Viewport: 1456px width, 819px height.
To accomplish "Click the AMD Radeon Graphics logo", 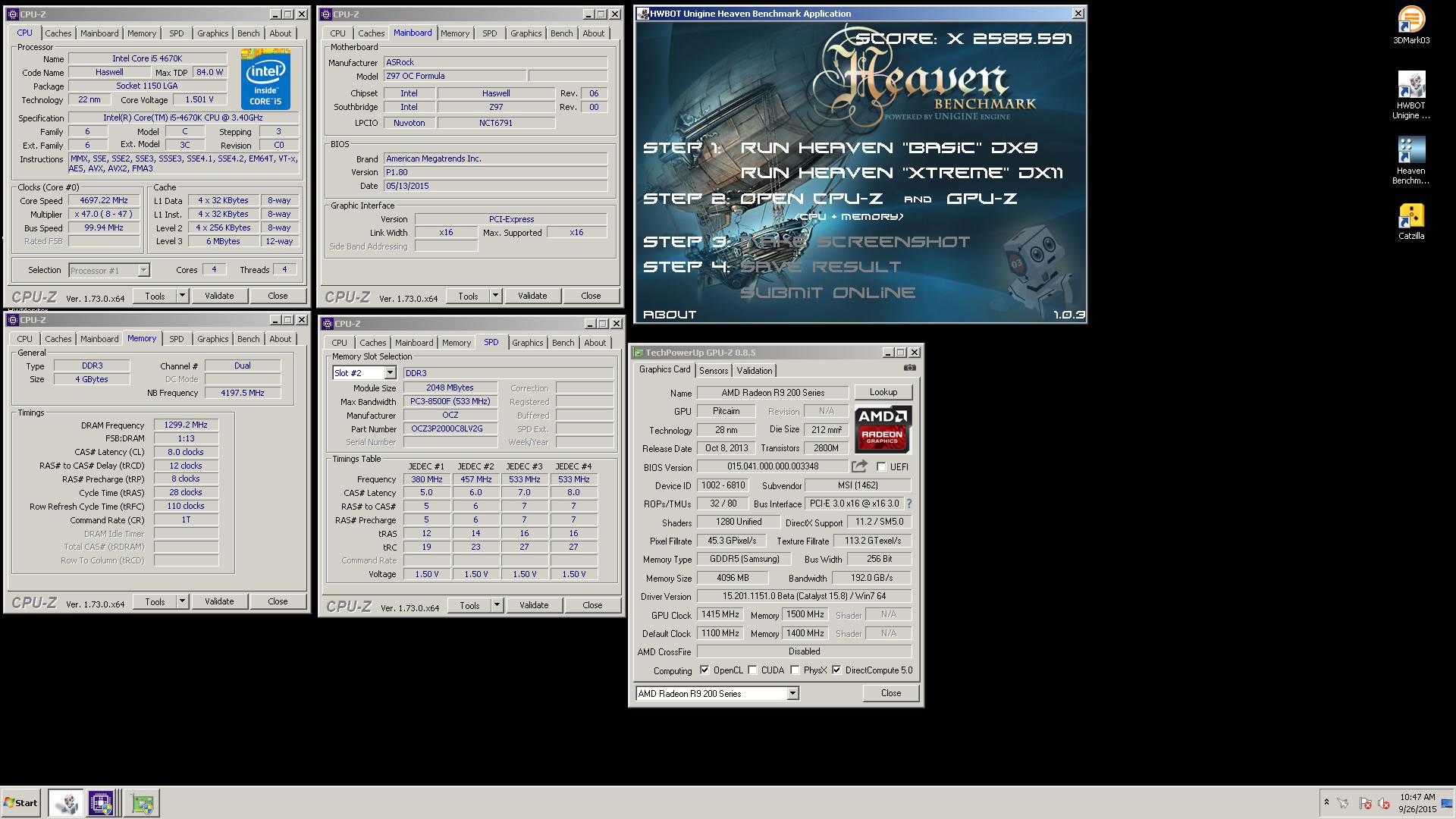I will coord(883,429).
